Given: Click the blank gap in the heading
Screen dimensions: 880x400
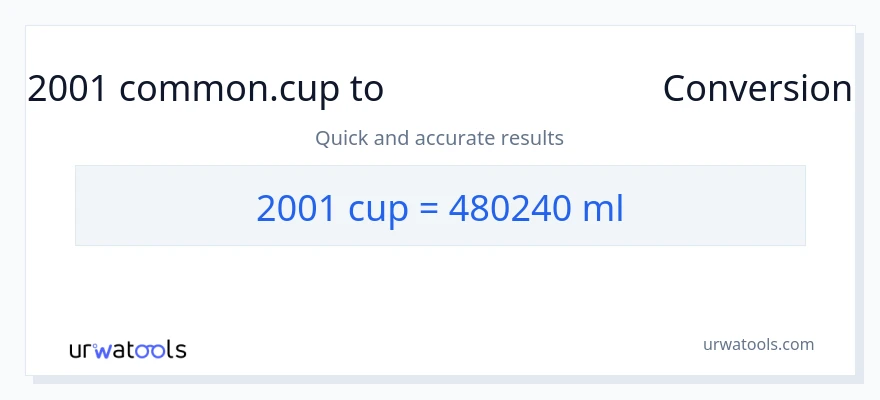Looking at the screenshot, I should point(523,89).
